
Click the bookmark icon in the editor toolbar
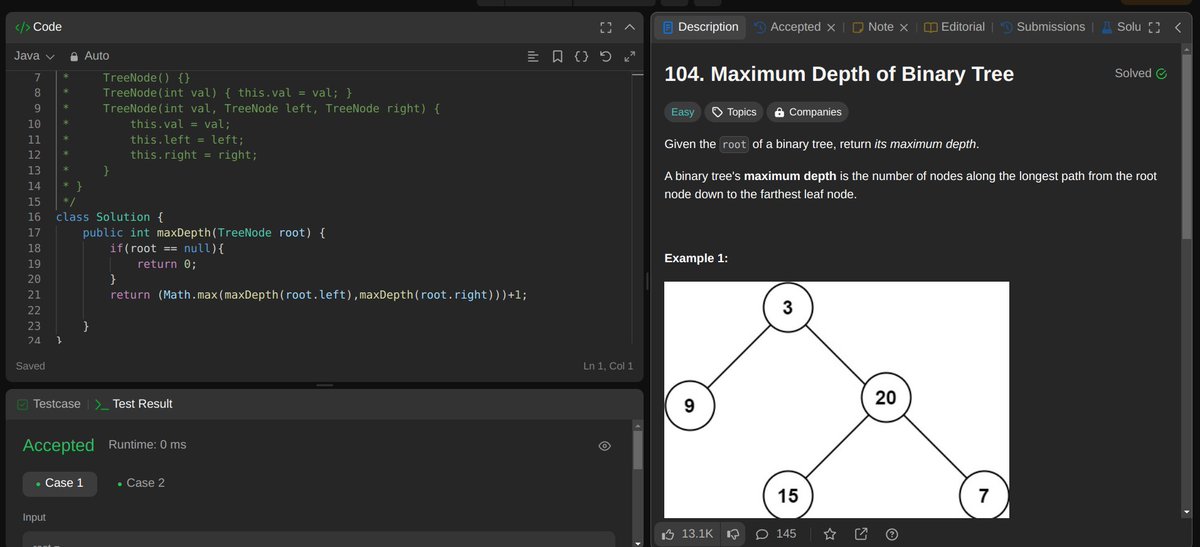pos(557,56)
